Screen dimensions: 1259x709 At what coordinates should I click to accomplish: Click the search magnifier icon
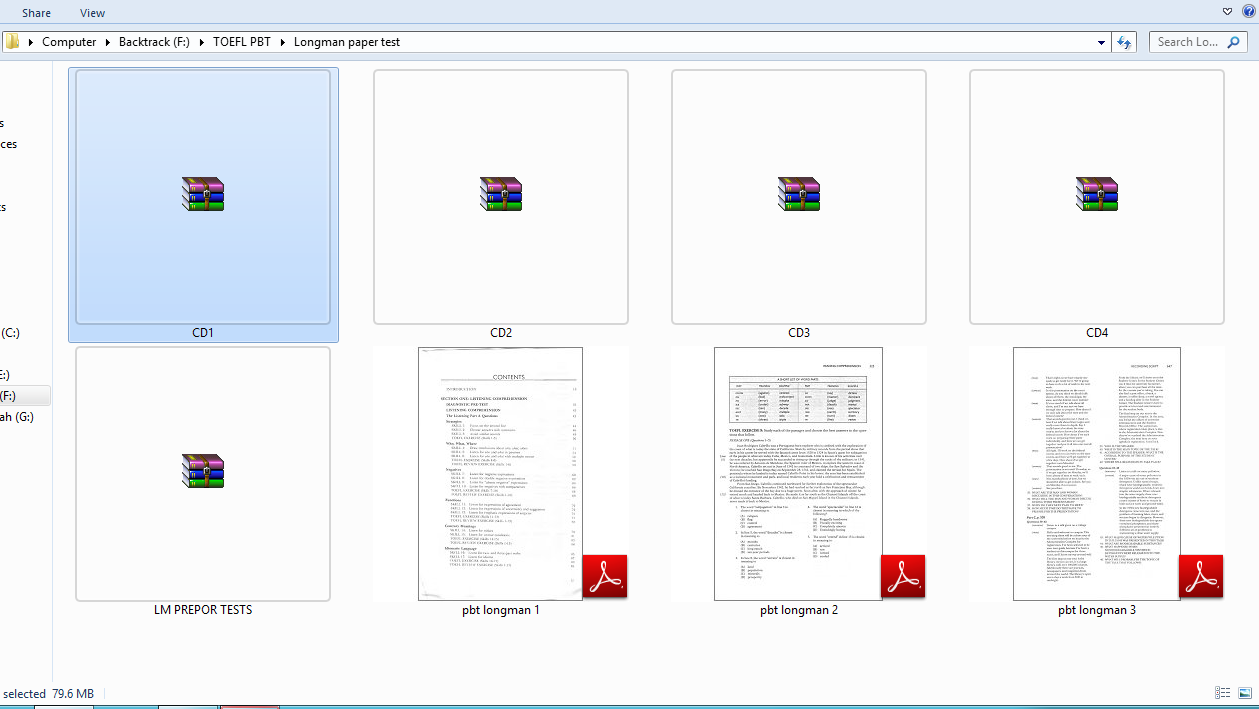pyautogui.click(x=1233, y=42)
